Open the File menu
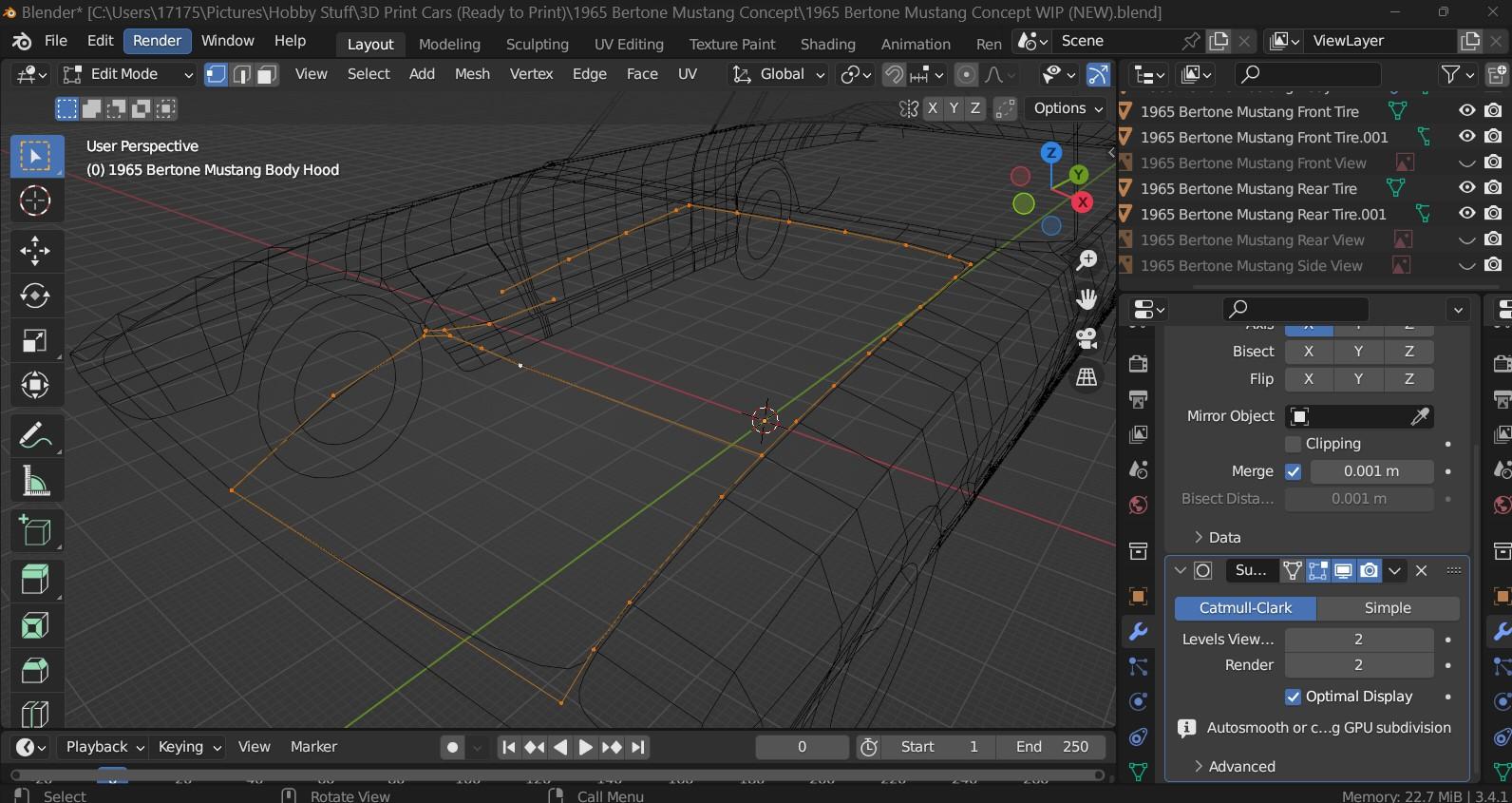This screenshot has height=803, width=1512. (x=56, y=41)
